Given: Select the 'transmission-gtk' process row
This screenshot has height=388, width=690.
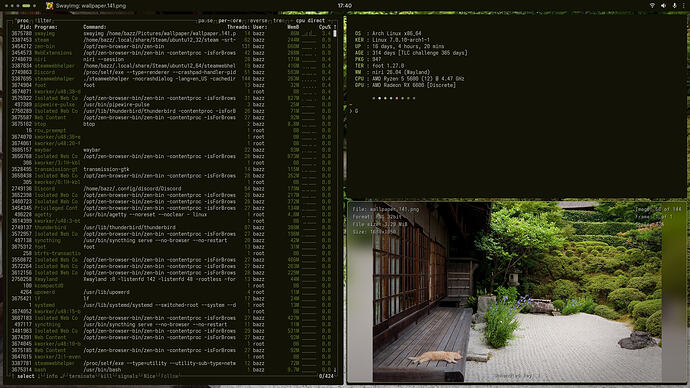Looking at the screenshot, I should (x=171, y=169).
